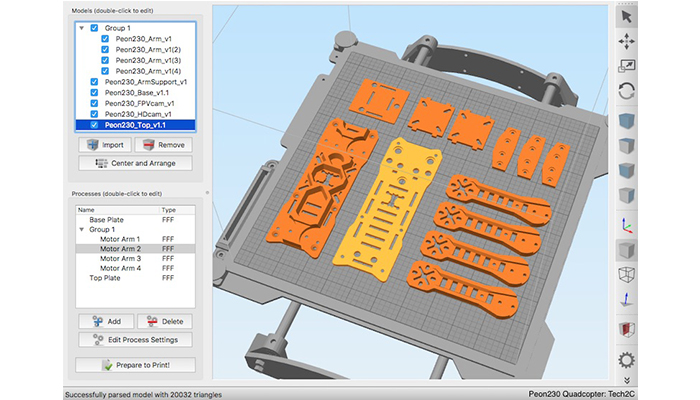
Task: Uncheck Peon230_HDcam_v1 checkbox
Action: pos(94,114)
